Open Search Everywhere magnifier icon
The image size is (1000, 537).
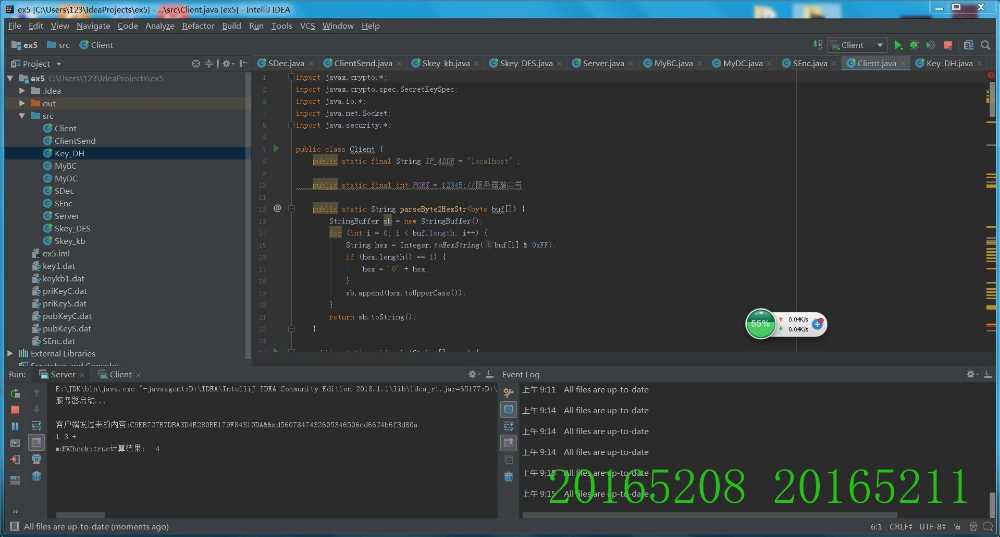tap(985, 45)
